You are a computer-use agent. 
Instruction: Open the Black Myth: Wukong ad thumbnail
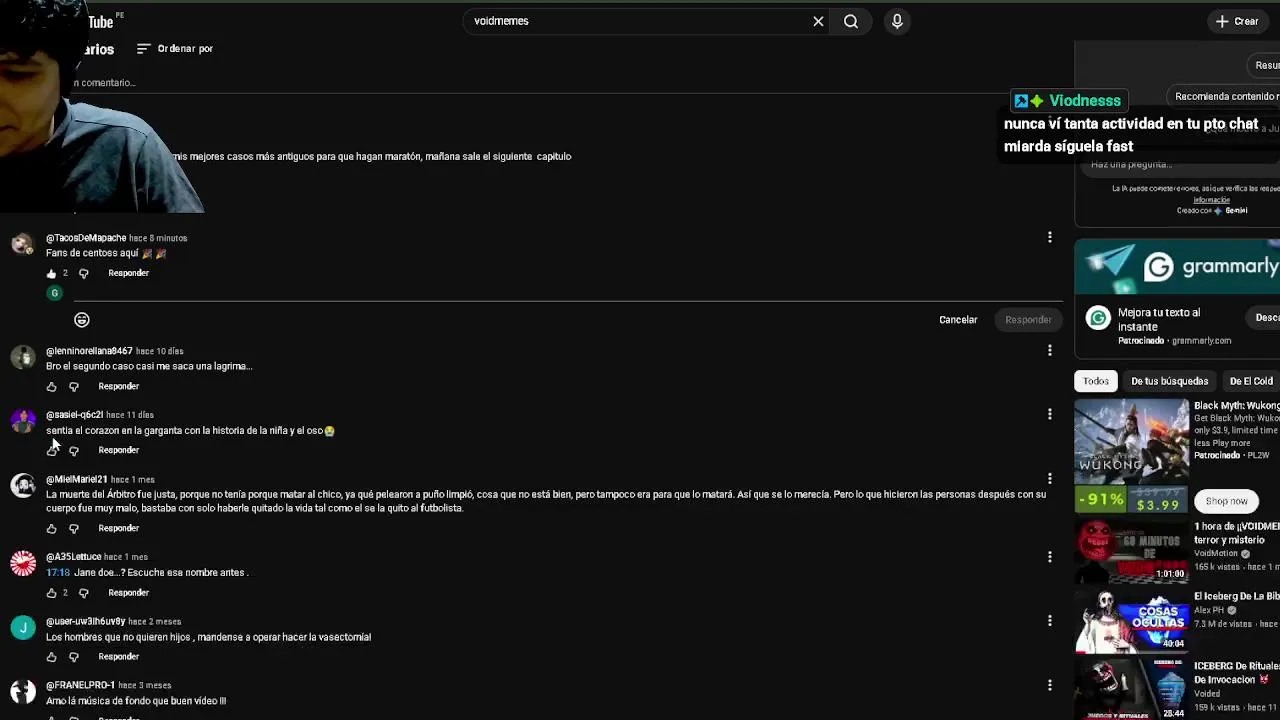[1131, 455]
